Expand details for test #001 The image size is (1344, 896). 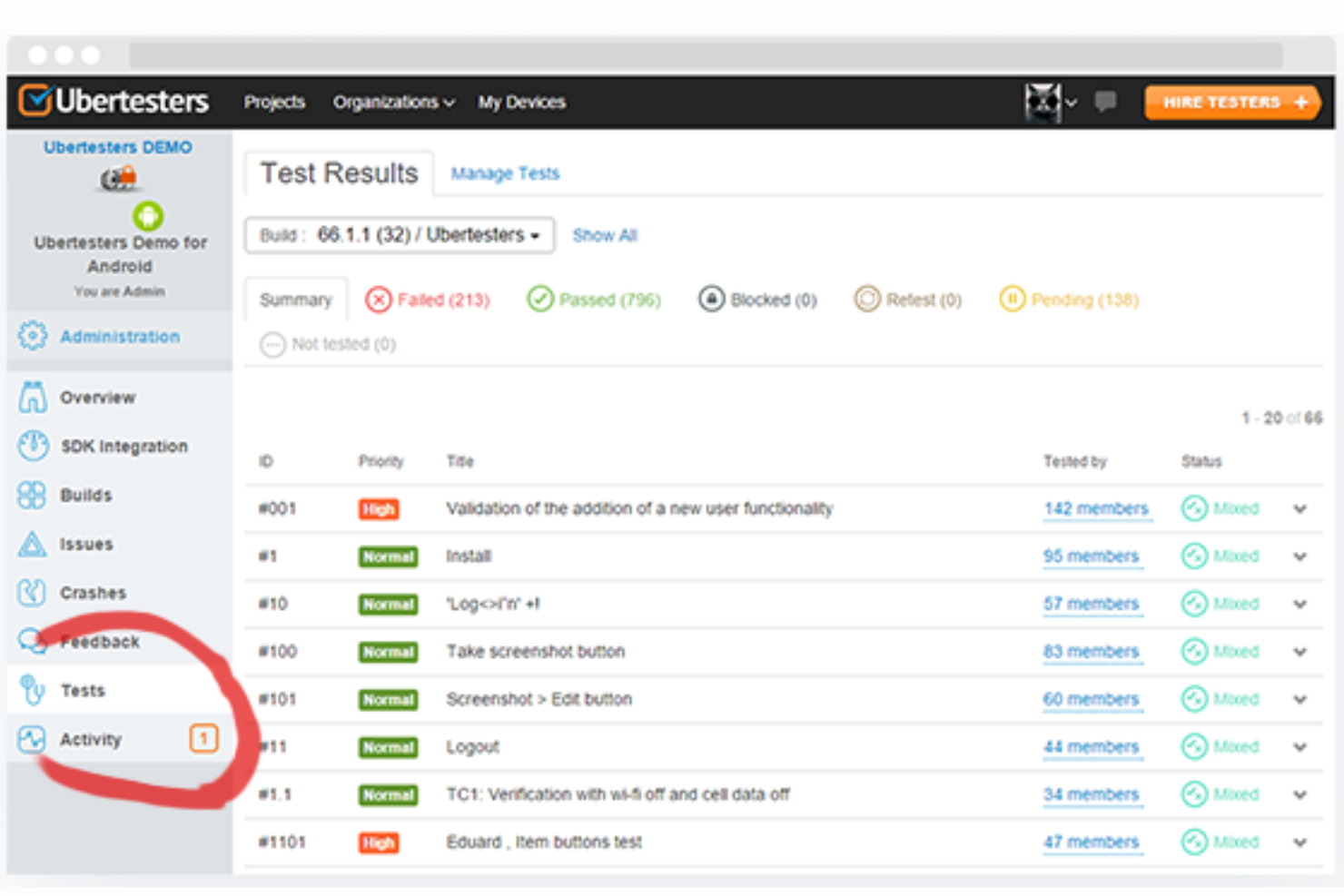tap(1300, 509)
